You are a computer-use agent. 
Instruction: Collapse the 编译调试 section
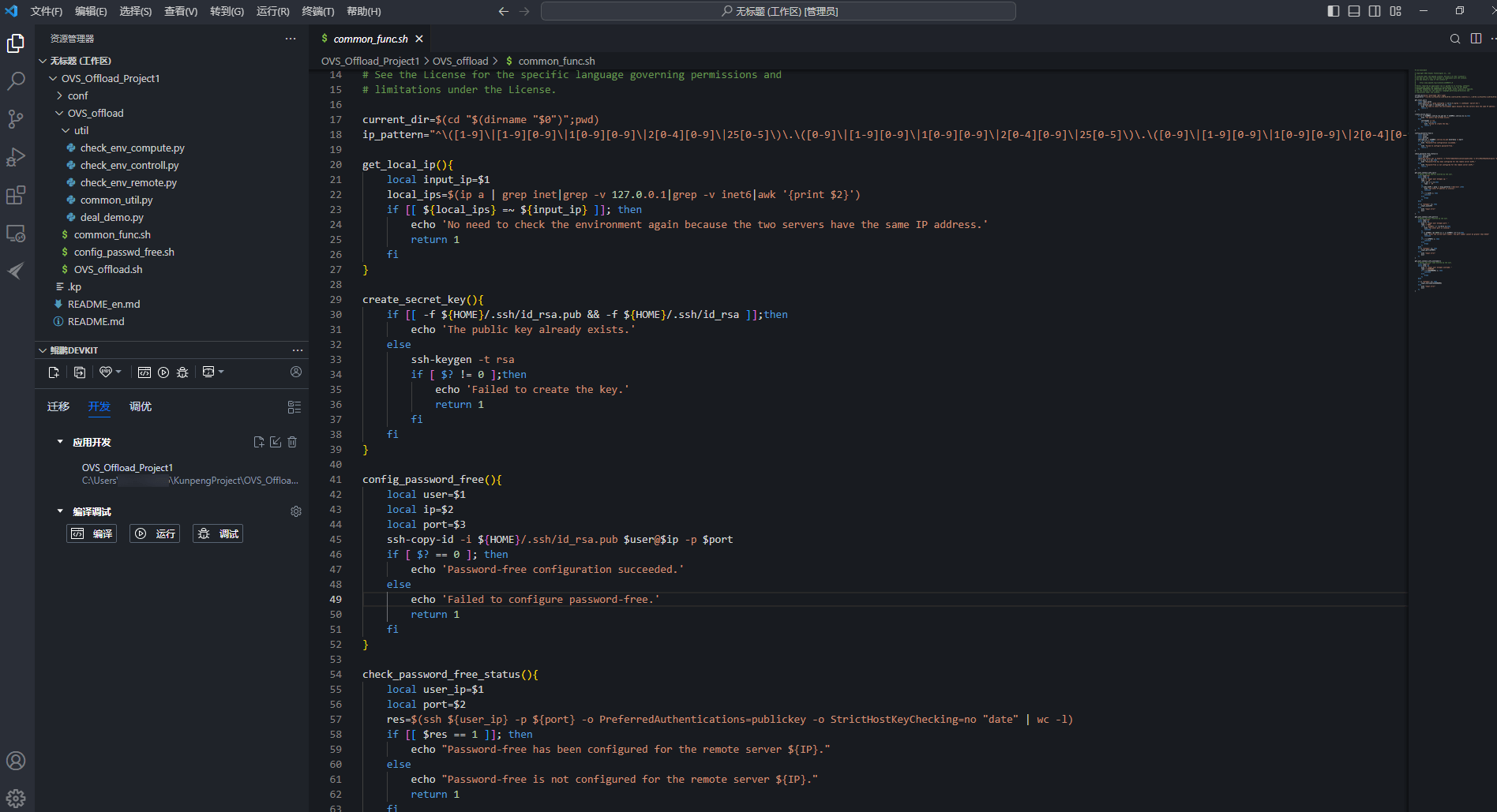tap(60, 511)
